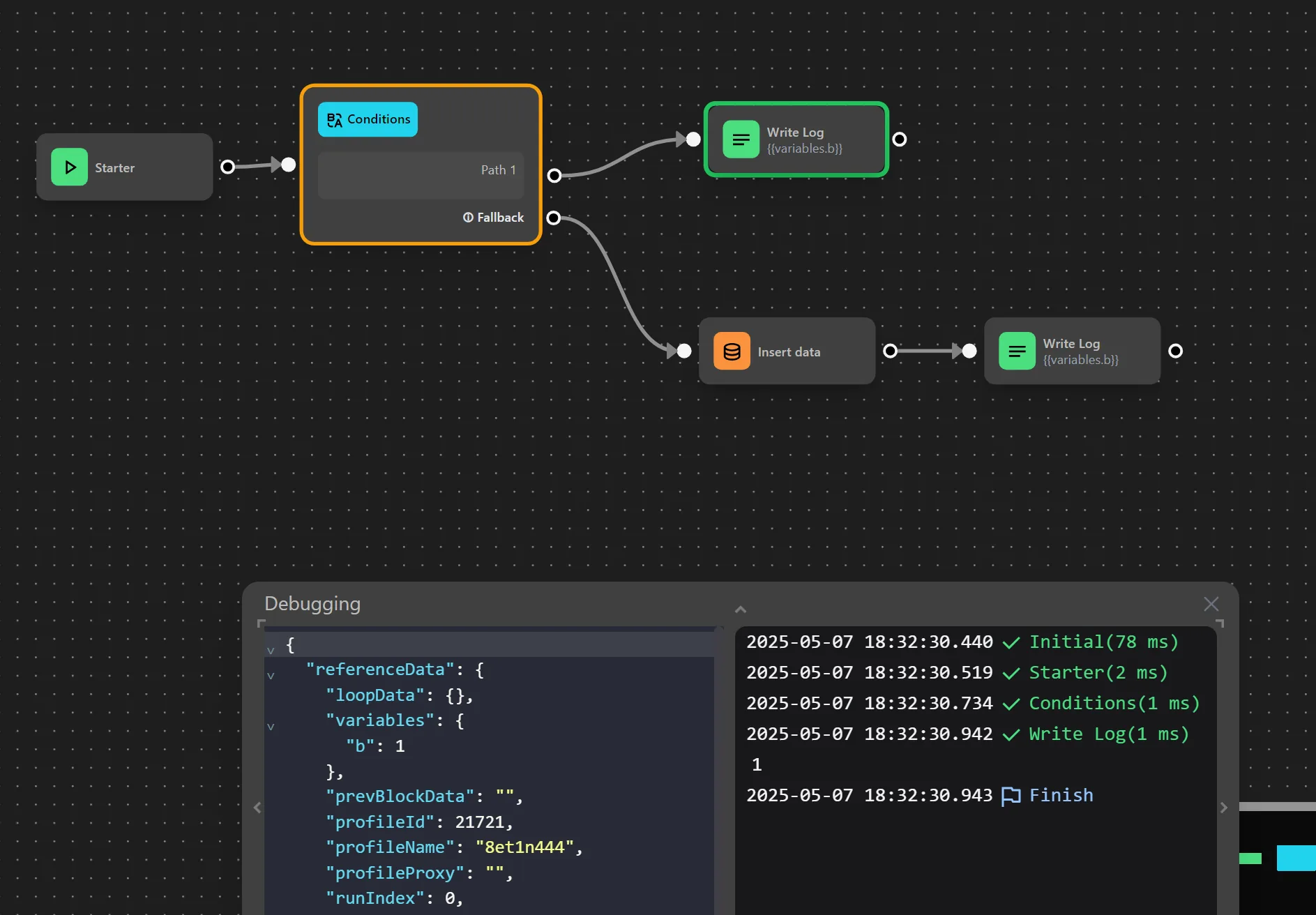Click the info icon next to Fallback
This screenshot has height=915, width=1316.
click(468, 218)
